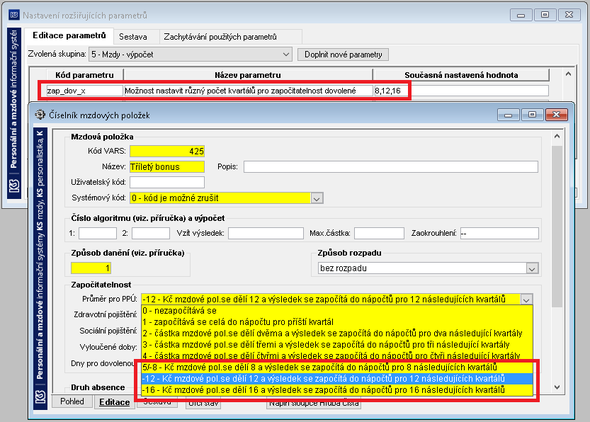Choose the -16 option dividing by 16 quarters
590x422 pixels.
pos(337,390)
